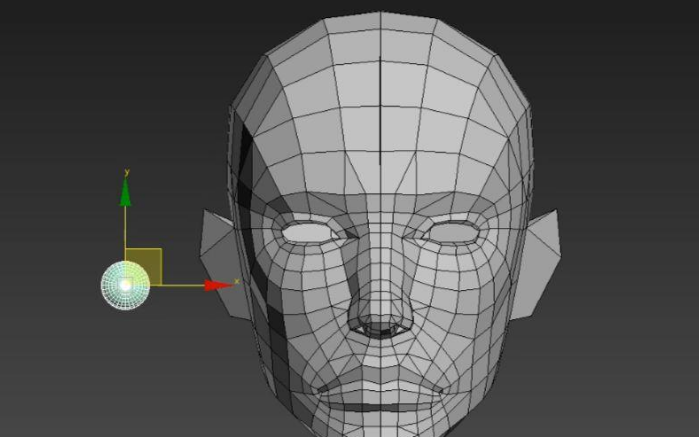Click the red X-axis arrow of the move gizmo

coord(218,285)
